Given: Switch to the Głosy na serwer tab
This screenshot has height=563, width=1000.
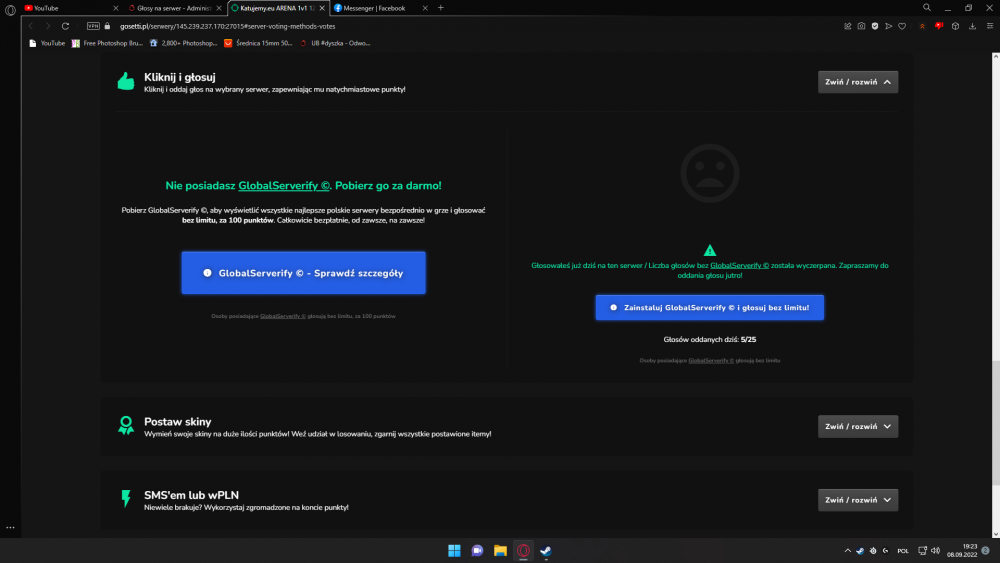Looking at the screenshot, I should coord(173,8).
